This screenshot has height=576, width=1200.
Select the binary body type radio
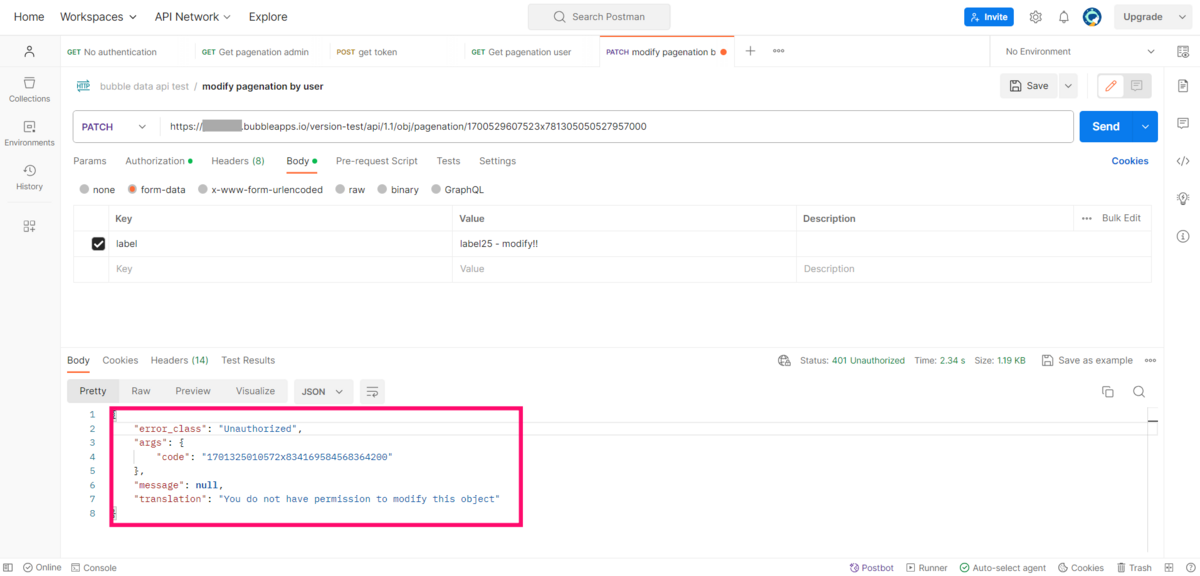(382, 189)
